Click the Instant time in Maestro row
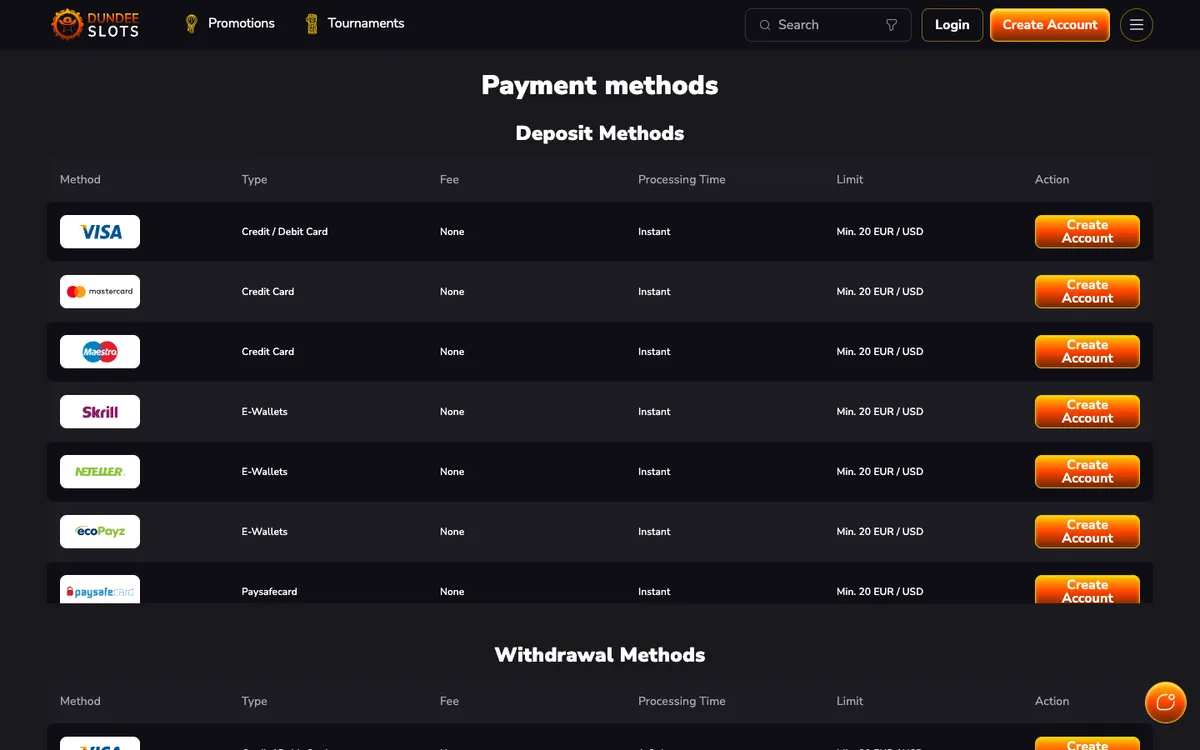 [654, 352]
